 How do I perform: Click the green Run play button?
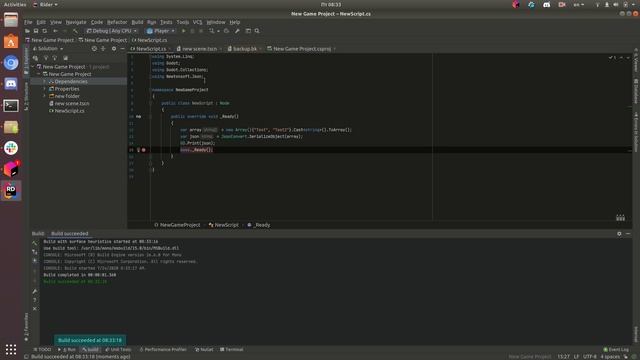[x=184, y=31]
